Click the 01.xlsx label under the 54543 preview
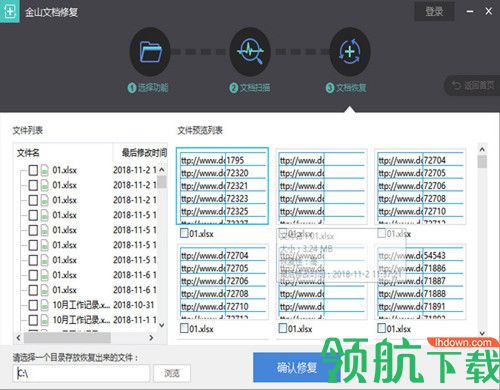500x390 pixels. click(399, 329)
